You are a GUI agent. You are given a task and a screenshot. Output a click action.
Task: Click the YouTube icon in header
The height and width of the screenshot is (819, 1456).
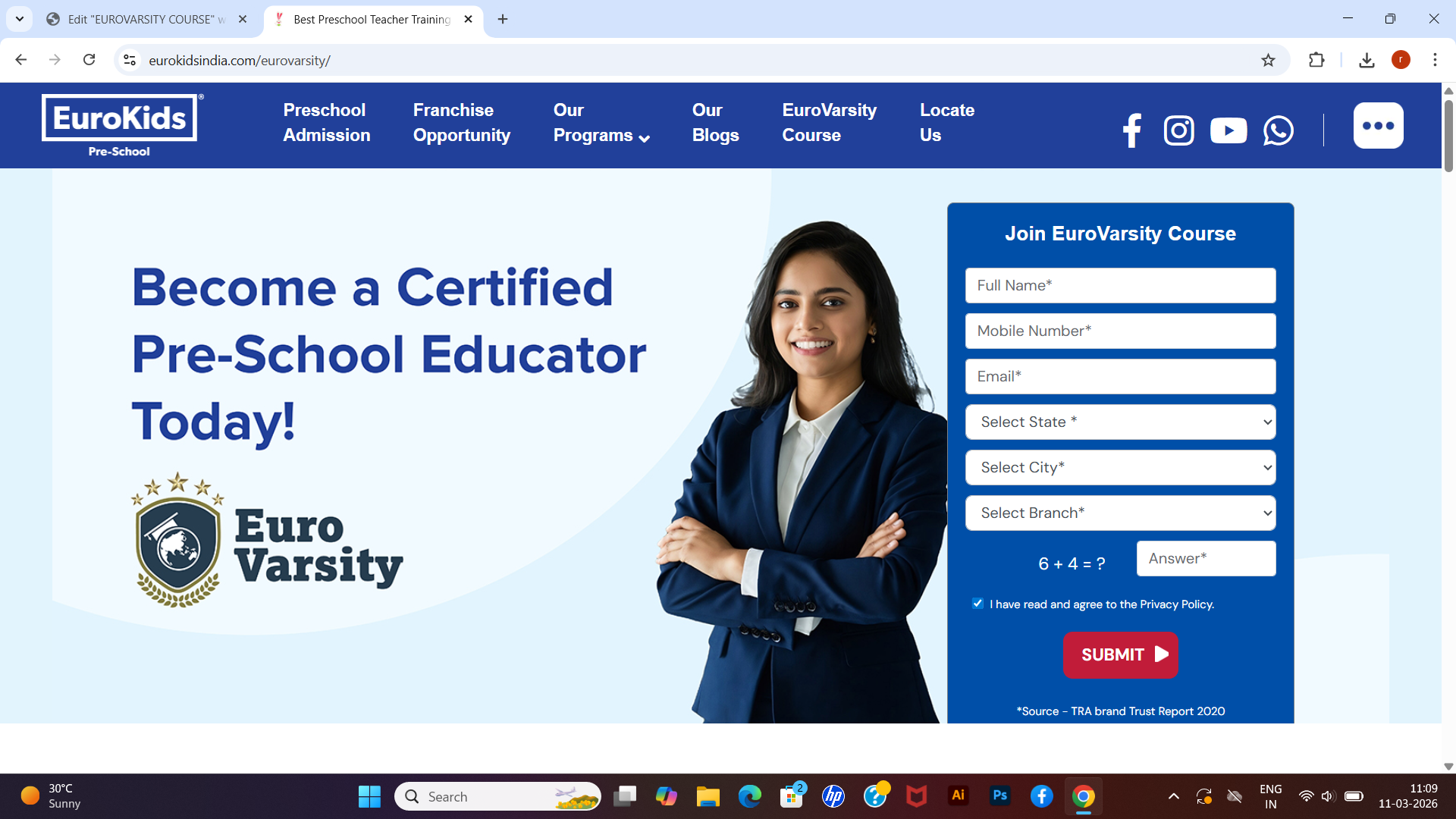point(1228,130)
